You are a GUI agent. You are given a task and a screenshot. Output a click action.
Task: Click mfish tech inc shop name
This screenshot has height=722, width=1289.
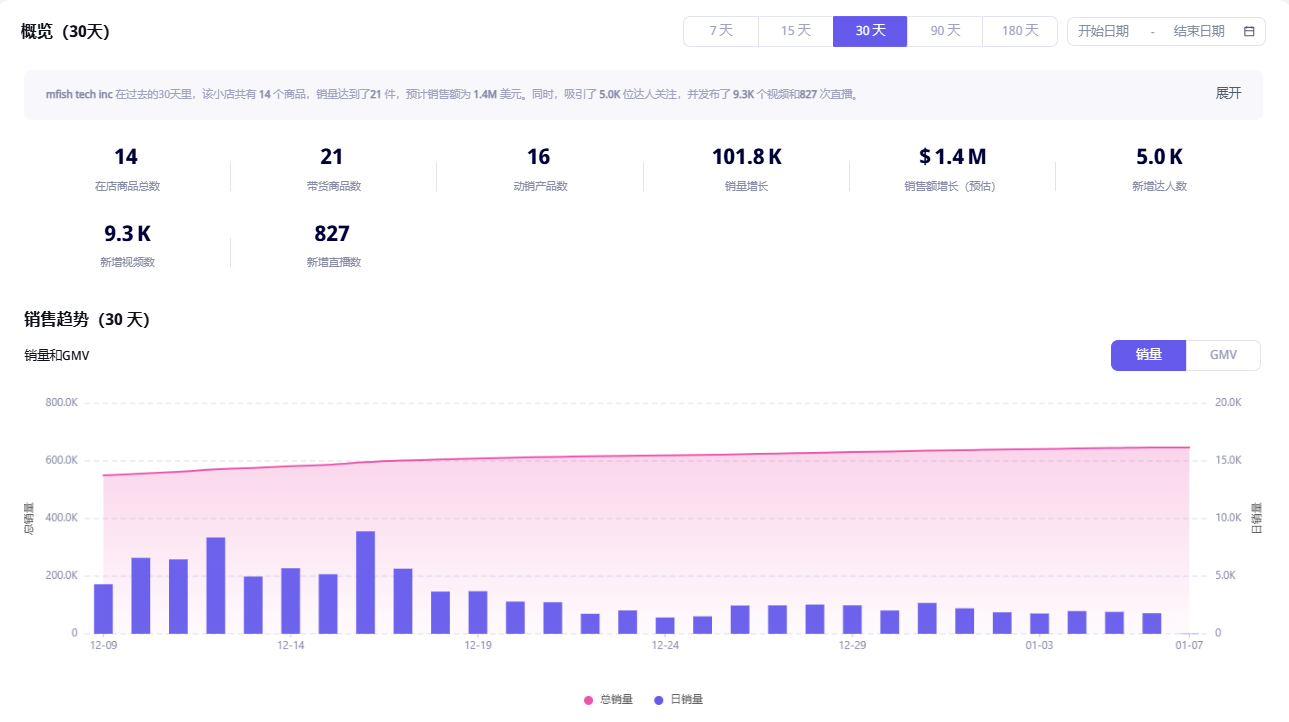78,94
